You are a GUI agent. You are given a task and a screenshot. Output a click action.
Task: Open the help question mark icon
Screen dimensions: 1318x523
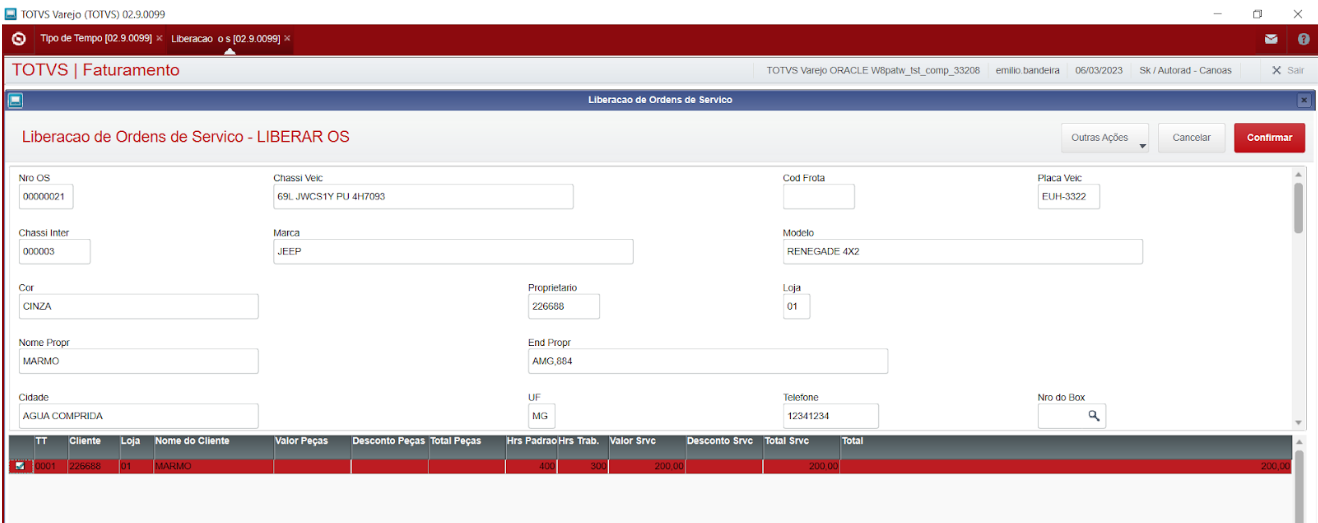(1304, 39)
